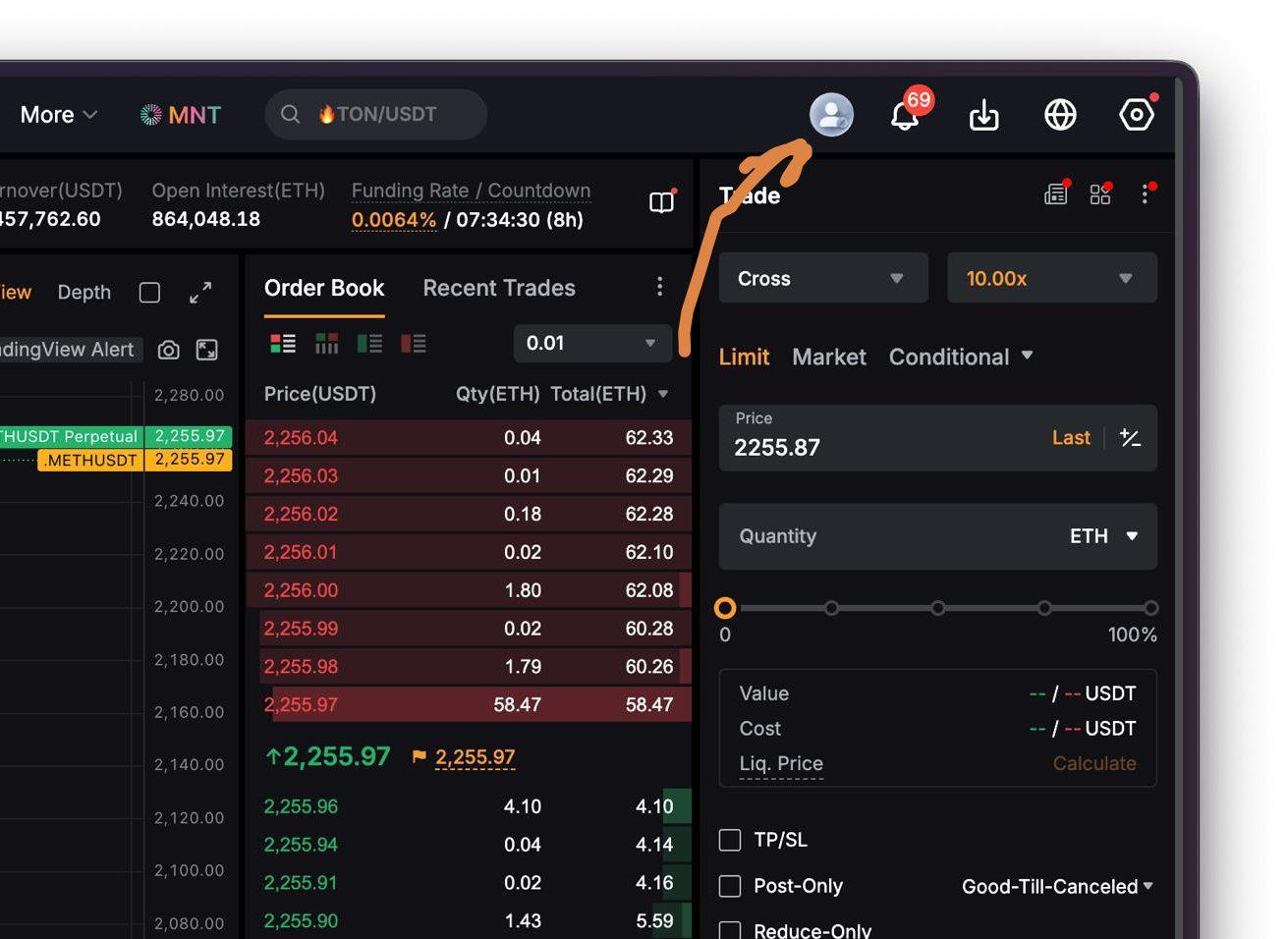Open the 10.00x leverage dropdown
Viewport: 1288px width, 939px height.
(1052, 278)
